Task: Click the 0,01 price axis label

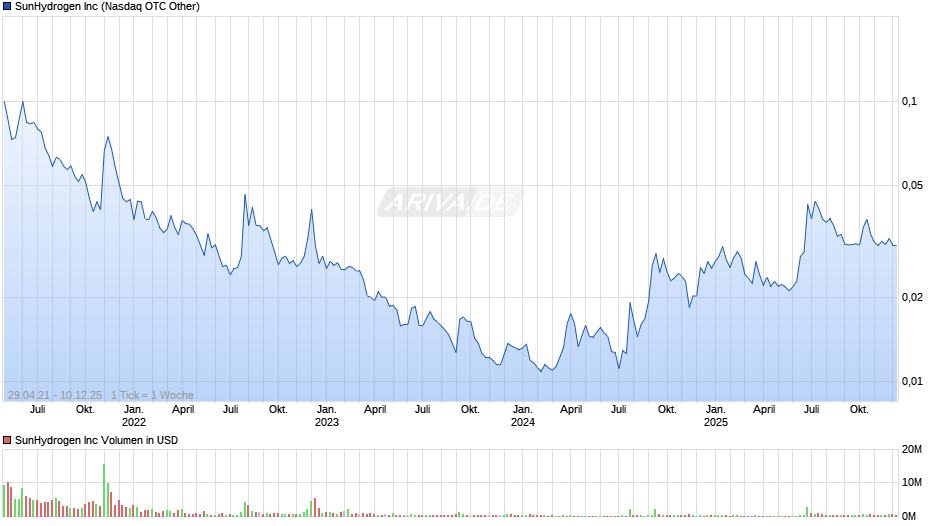Action: (x=912, y=381)
